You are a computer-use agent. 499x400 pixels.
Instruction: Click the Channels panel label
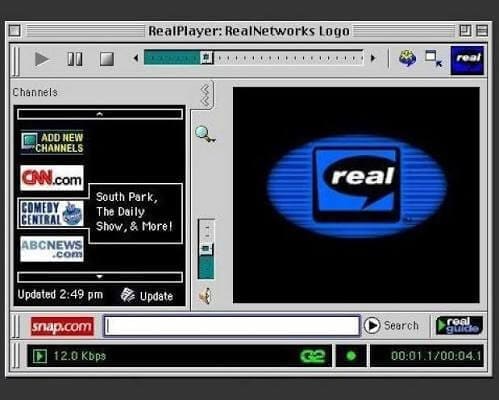coord(35,92)
